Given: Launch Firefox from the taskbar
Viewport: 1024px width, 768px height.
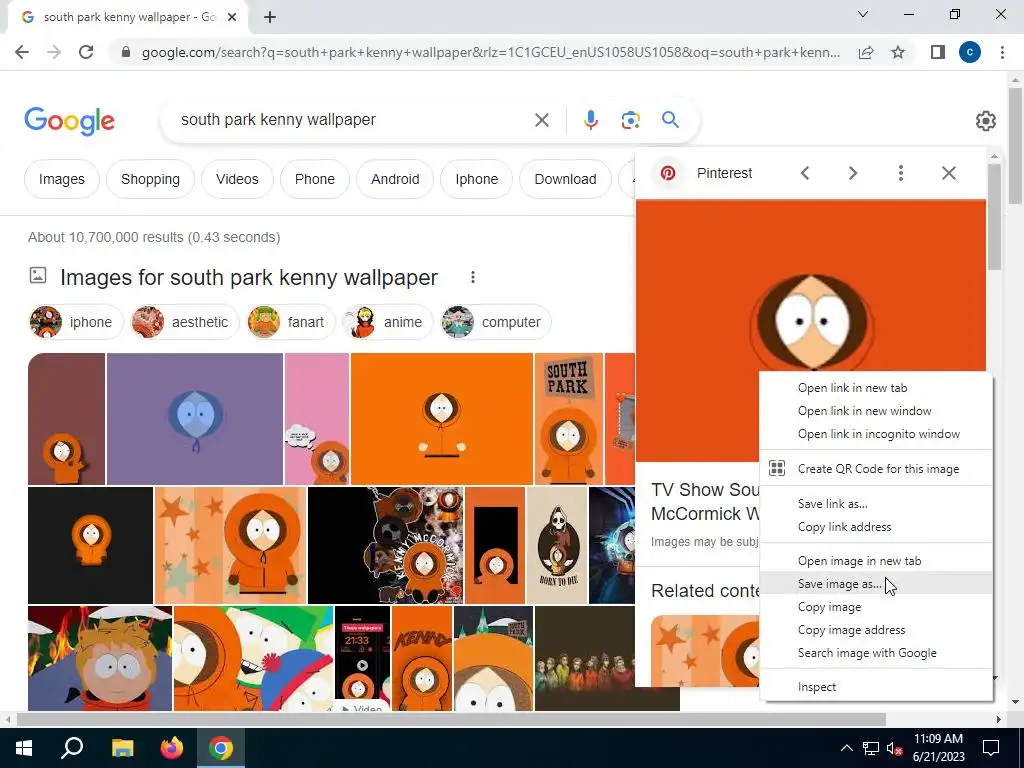Looking at the screenshot, I should tap(172, 748).
